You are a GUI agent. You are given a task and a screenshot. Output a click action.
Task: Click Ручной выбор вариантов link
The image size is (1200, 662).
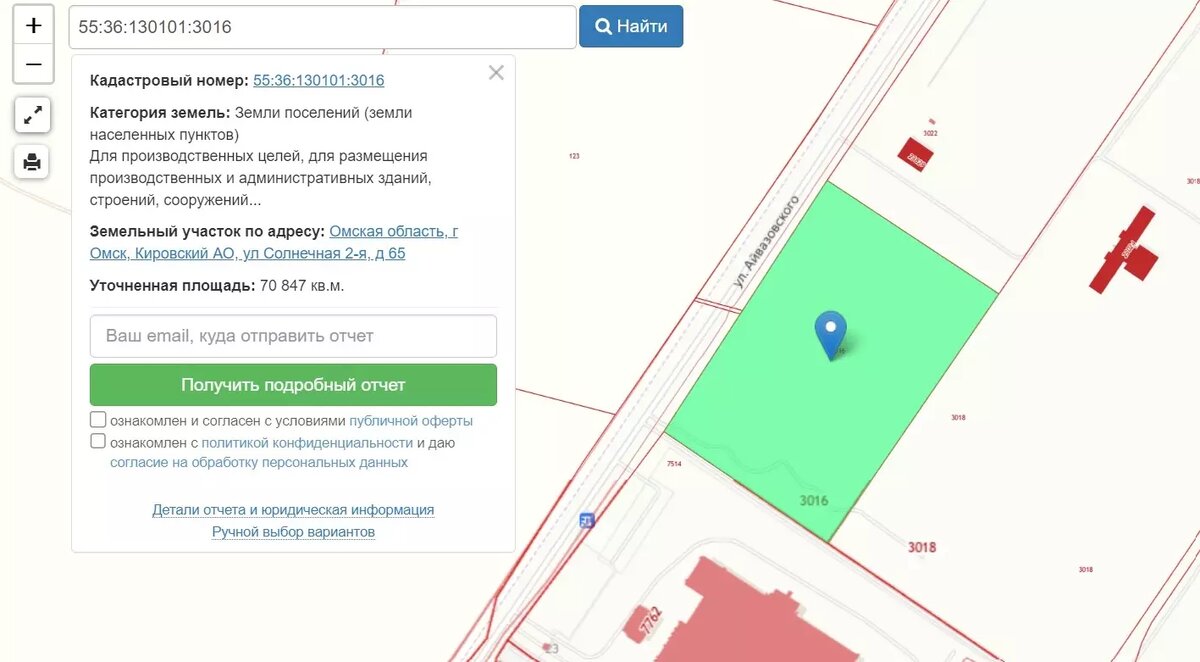tap(292, 531)
